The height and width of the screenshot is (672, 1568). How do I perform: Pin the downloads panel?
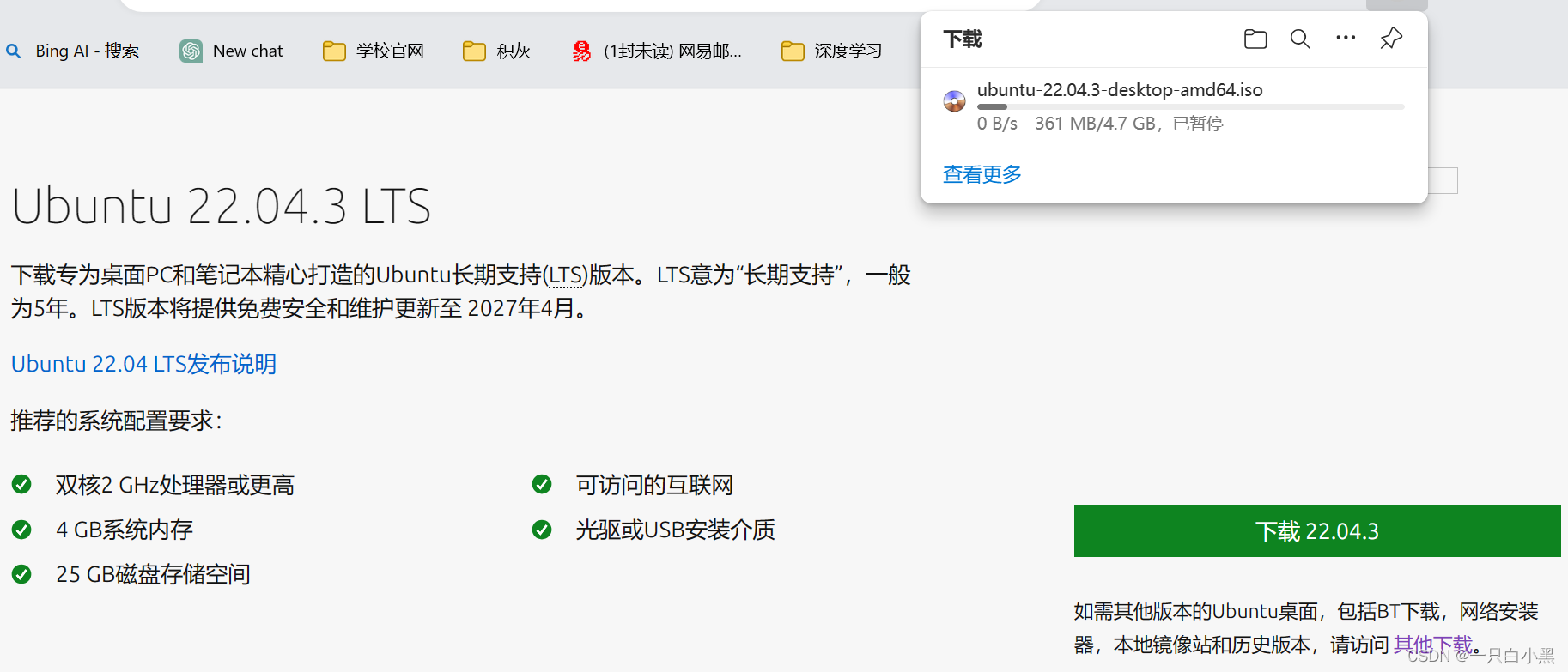pyautogui.click(x=1391, y=39)
